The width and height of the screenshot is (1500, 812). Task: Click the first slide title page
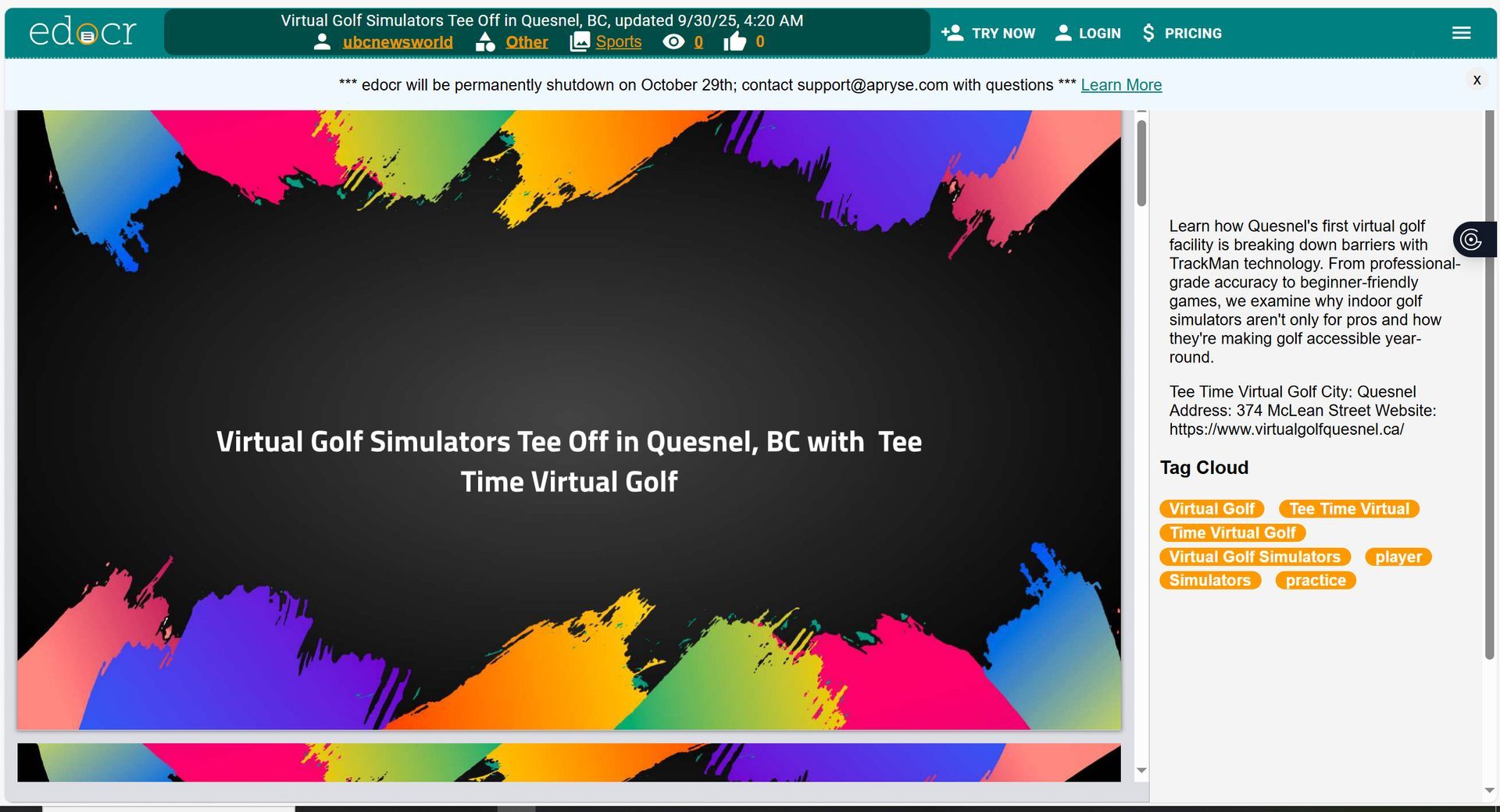pos(569,420)
